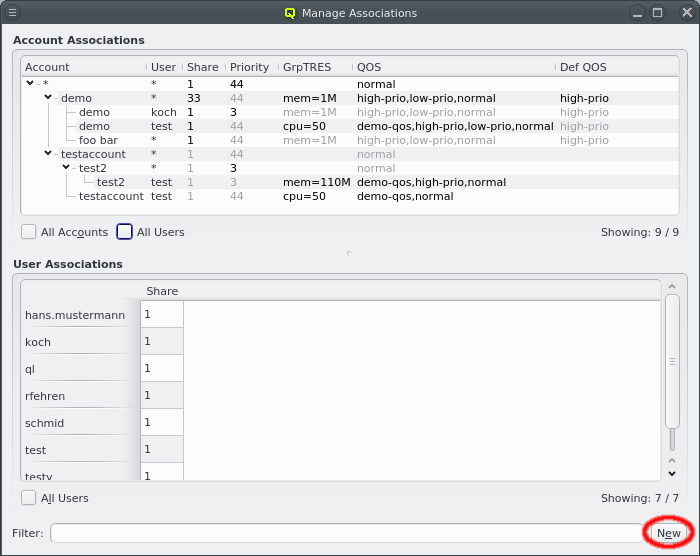Sort by the QOS column header
Viewport: 700px width, 556px height.
[454, 67]
